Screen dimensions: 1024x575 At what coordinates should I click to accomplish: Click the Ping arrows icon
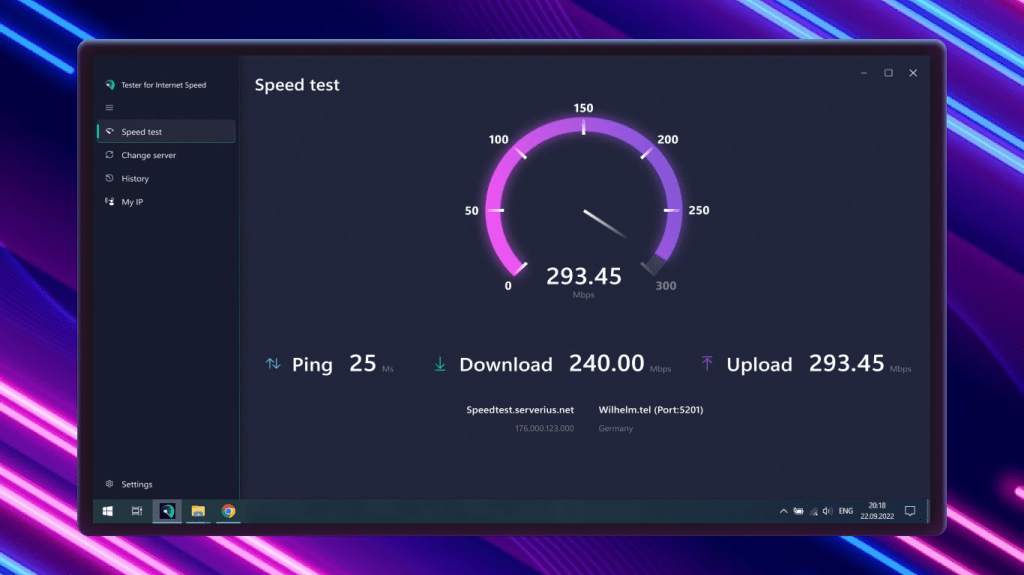pyautogui.click(x=273, y=364)
